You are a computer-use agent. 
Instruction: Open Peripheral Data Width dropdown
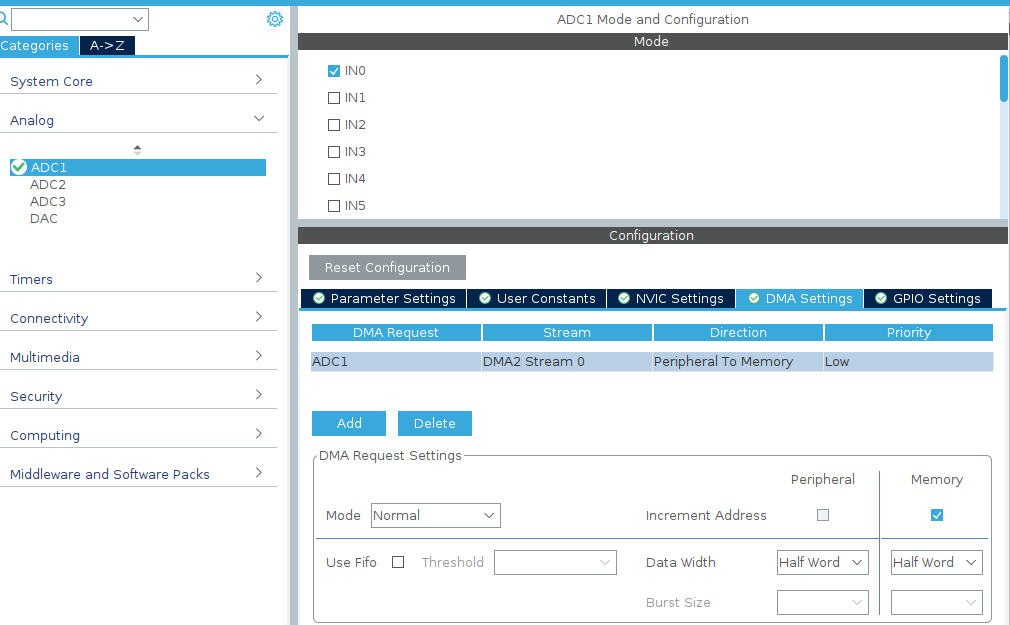[822, 562]
